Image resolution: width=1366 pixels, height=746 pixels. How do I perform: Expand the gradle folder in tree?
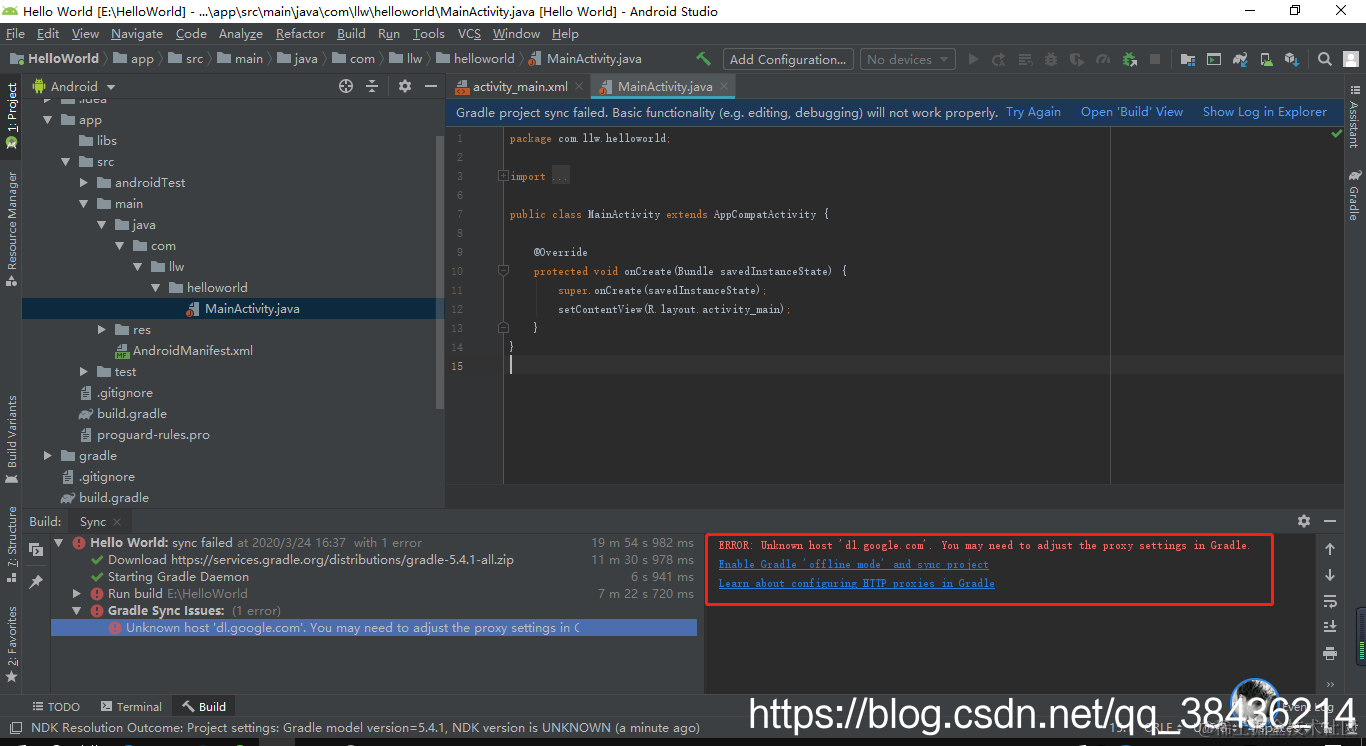pyautogui.click(x=47, y=455)
